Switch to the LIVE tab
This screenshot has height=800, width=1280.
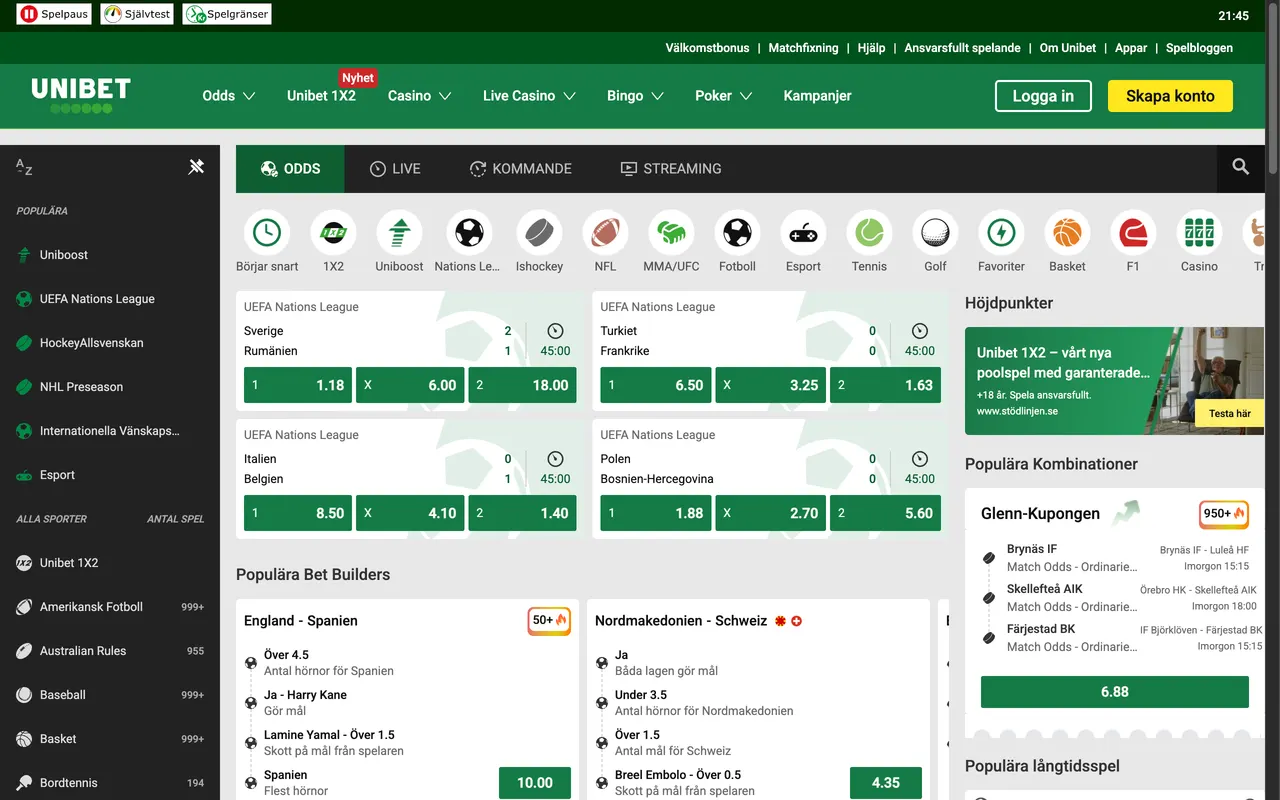[x=395, y=169]
